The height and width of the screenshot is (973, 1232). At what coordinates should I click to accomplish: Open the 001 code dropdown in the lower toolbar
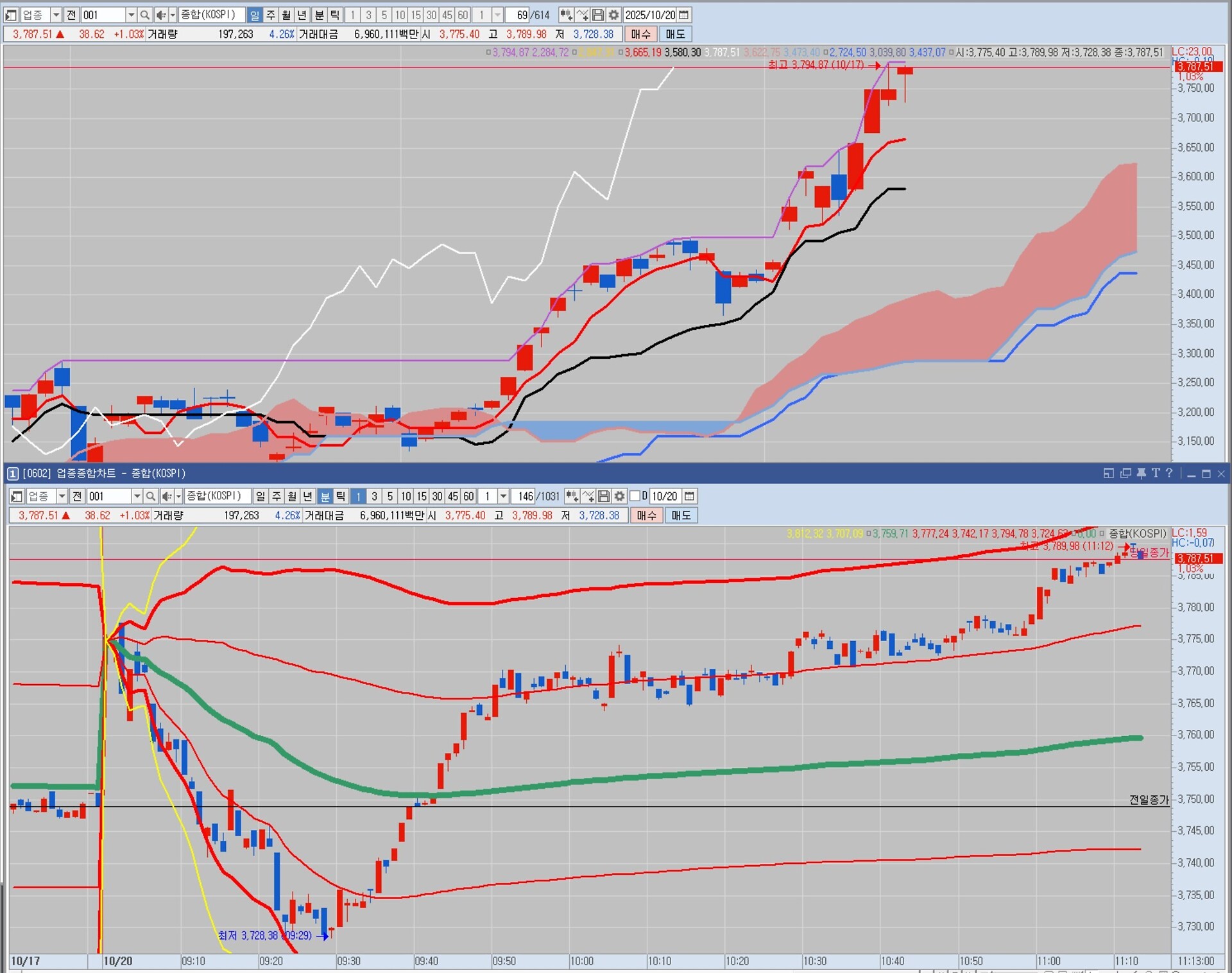[137, 496]
